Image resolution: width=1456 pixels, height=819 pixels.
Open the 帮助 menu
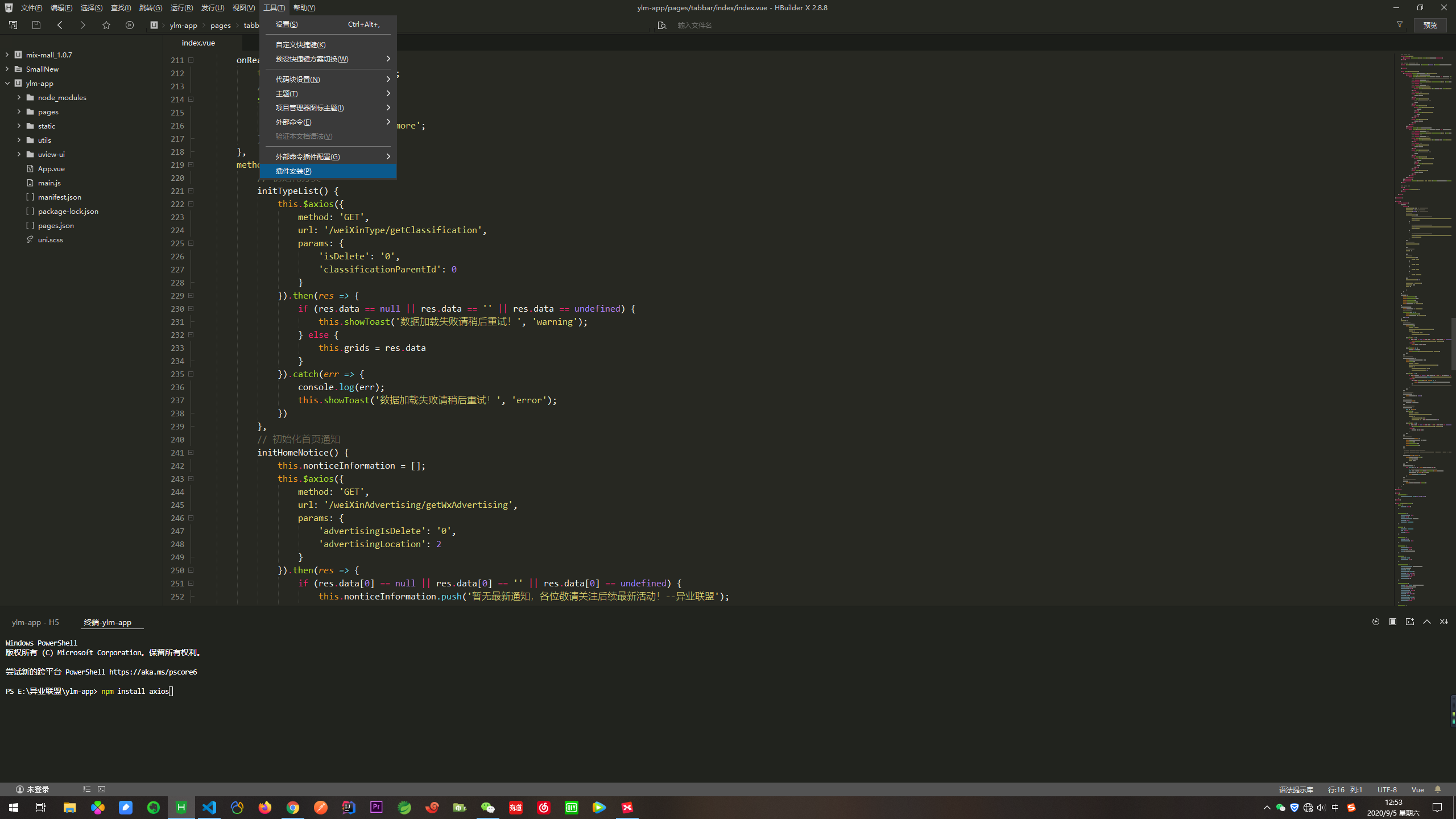point(304,7)
